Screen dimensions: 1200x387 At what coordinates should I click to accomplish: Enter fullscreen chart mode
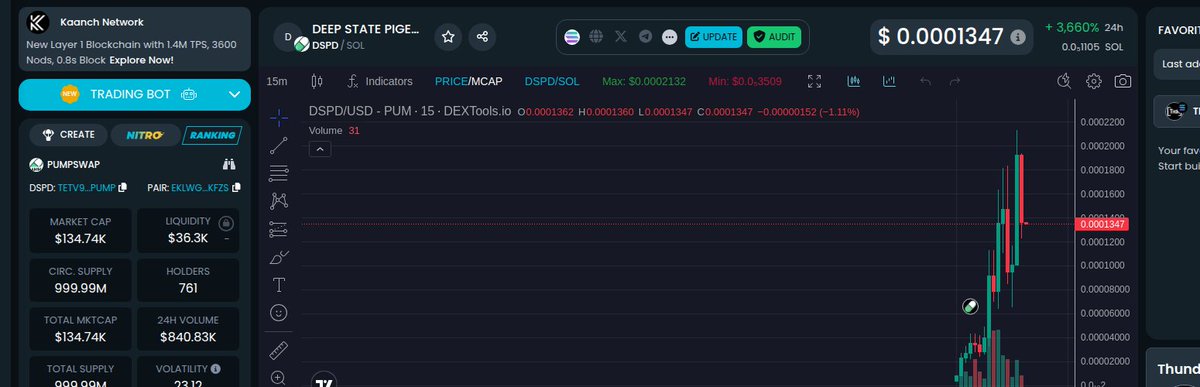[x=815, y=81]
